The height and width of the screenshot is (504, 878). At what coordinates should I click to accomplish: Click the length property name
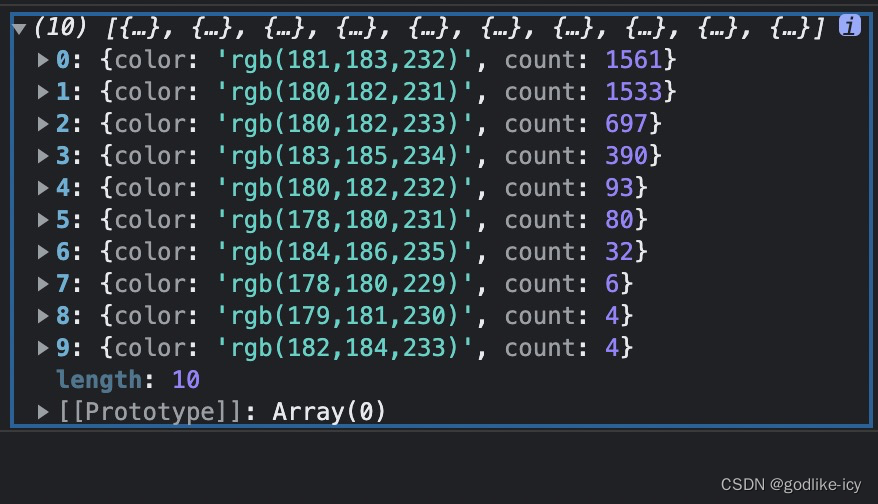(x=100, y=380)
